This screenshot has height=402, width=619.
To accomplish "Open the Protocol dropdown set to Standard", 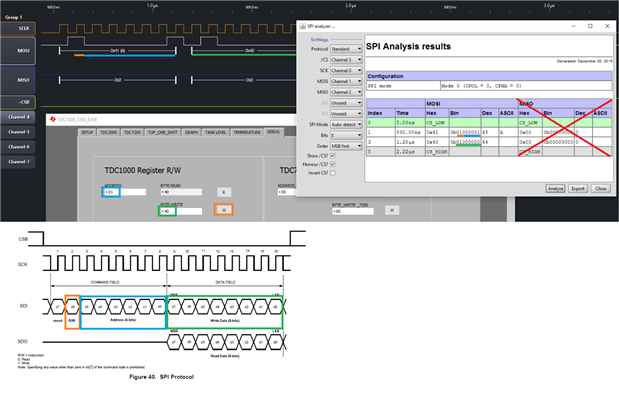I will (345, 48).
